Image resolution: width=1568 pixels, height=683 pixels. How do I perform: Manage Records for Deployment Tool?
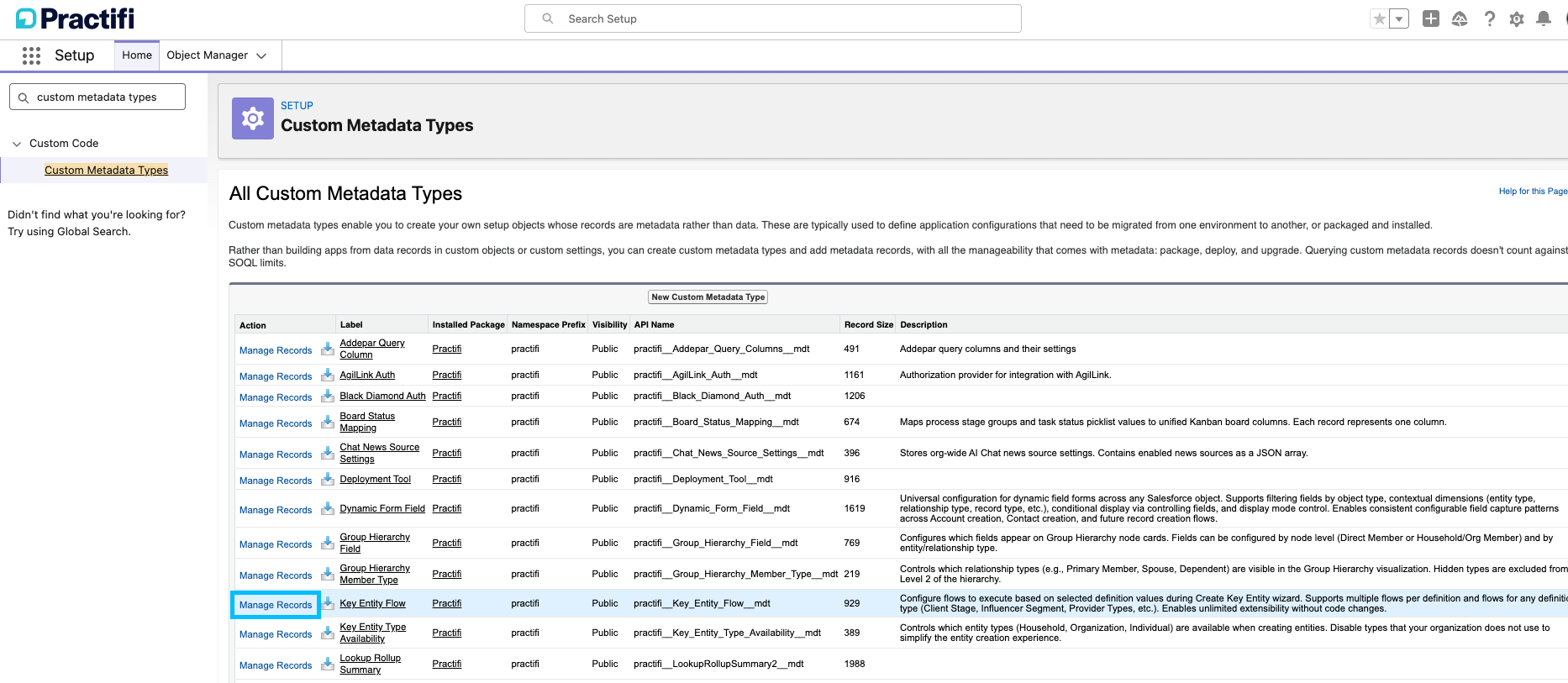[x=276, y=481]
